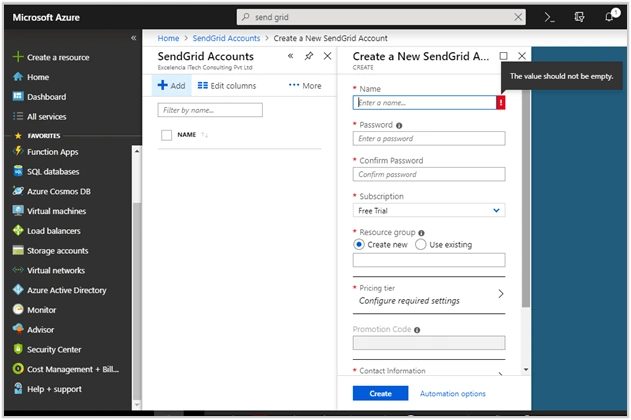Maximize the Create a New SendGrid Account blade
This screenshot has height=420, width=631.
click(x=503, y=56)
